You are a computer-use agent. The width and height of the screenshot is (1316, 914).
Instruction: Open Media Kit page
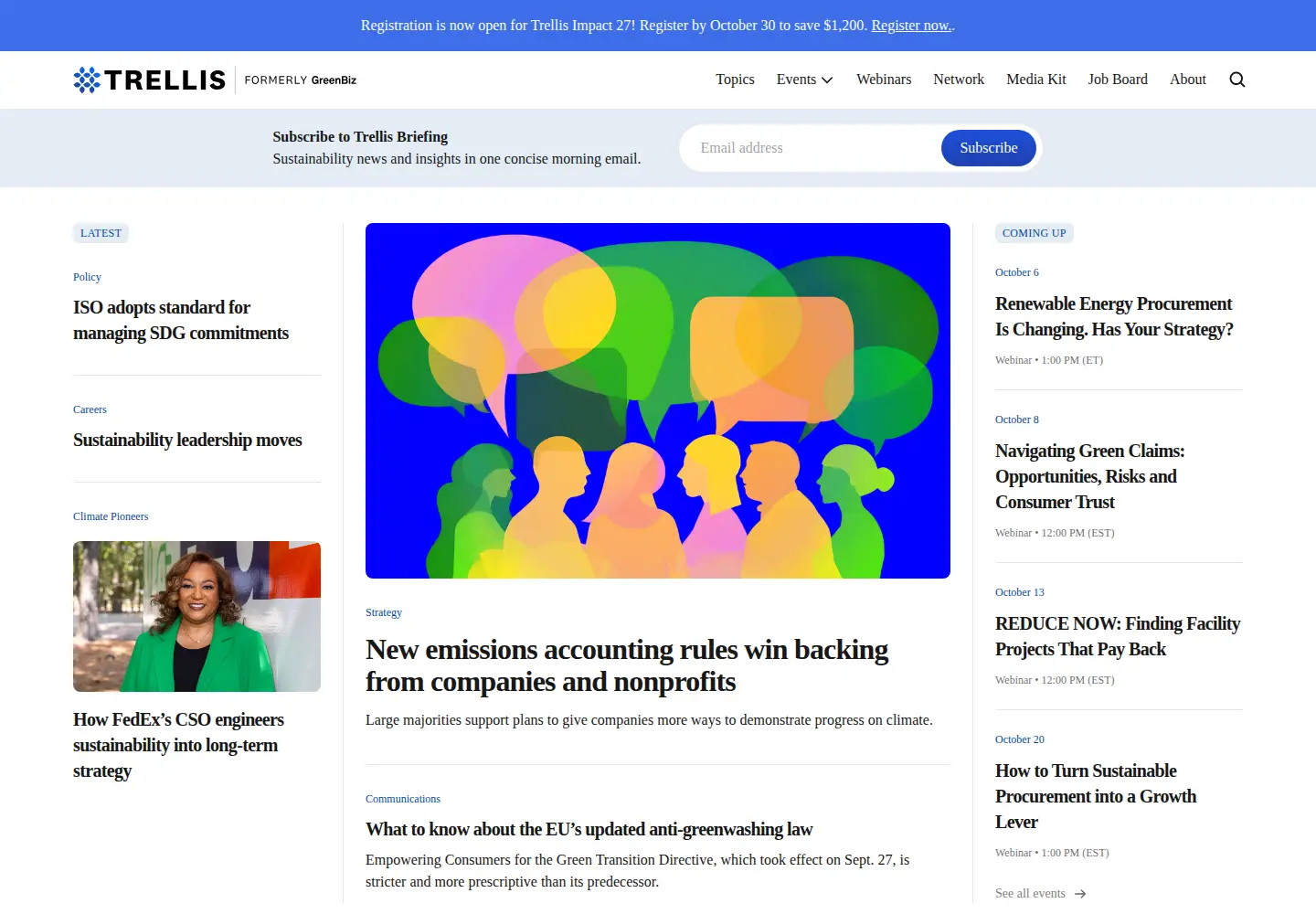[x=1036, y=80]
